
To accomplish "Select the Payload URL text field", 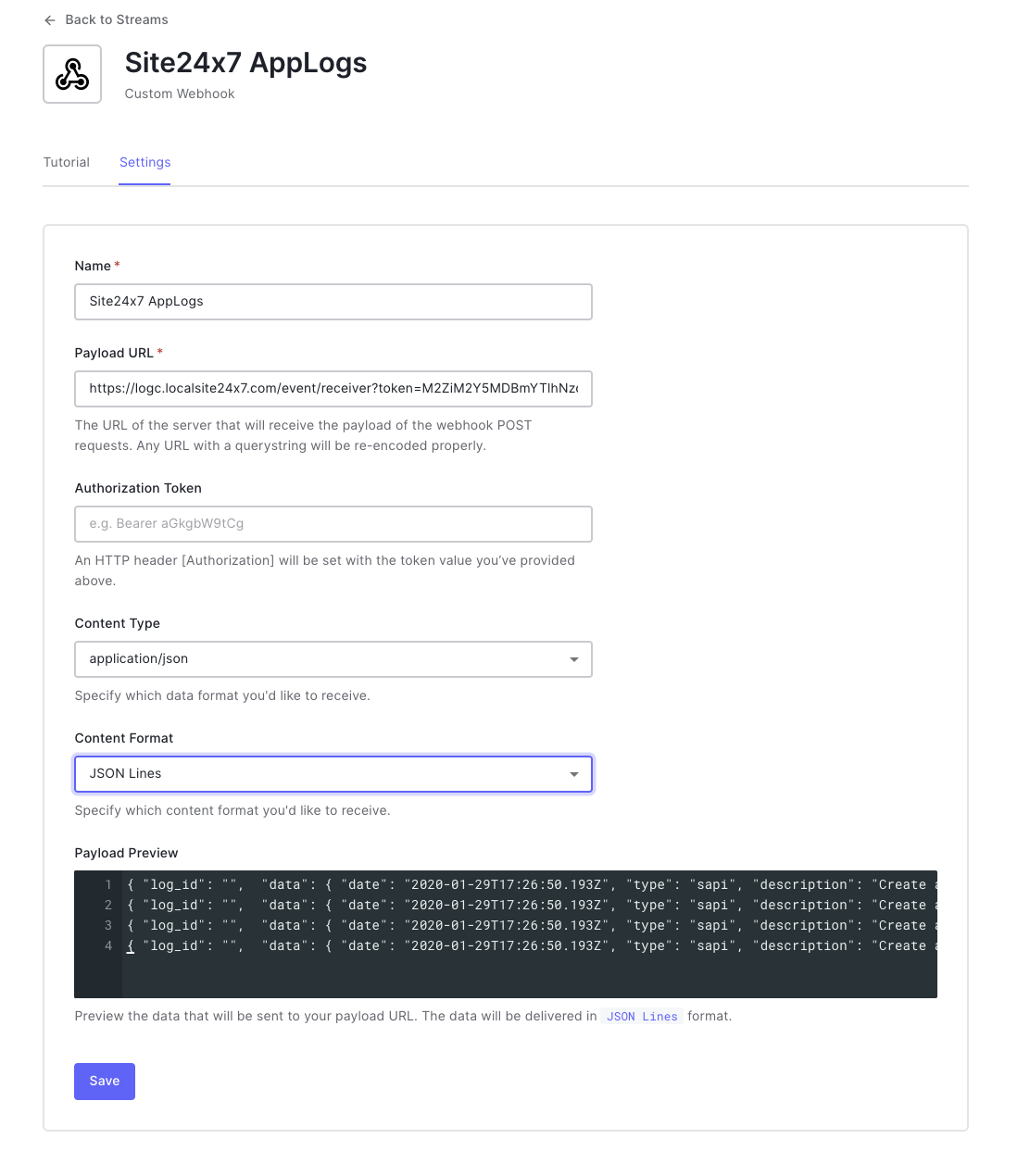I will tap(333, 389).
